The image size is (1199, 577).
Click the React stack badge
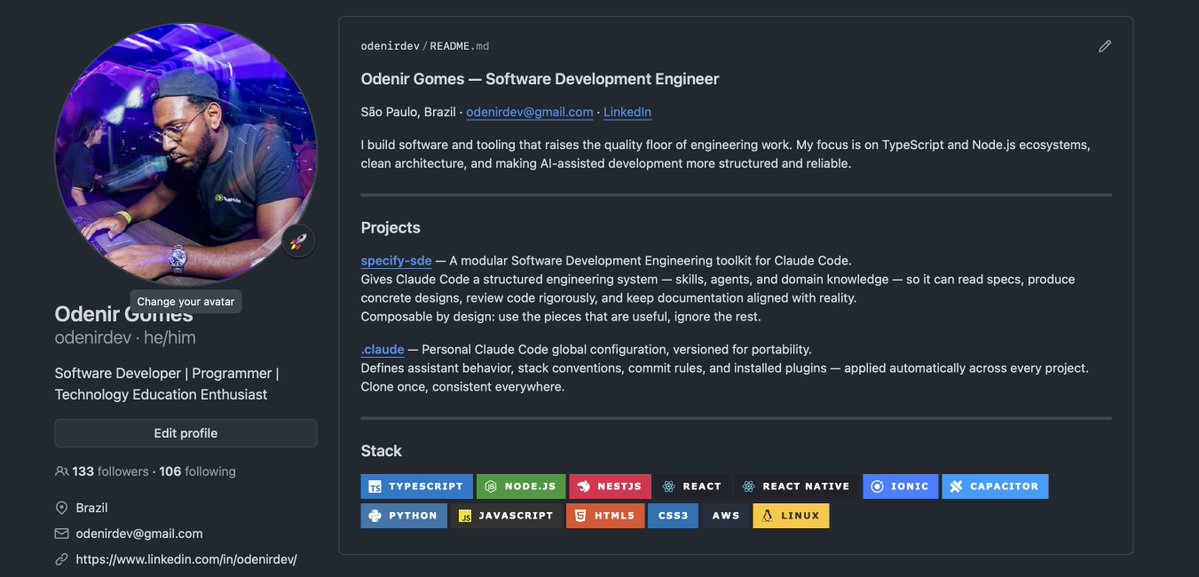tap(692, 487)
